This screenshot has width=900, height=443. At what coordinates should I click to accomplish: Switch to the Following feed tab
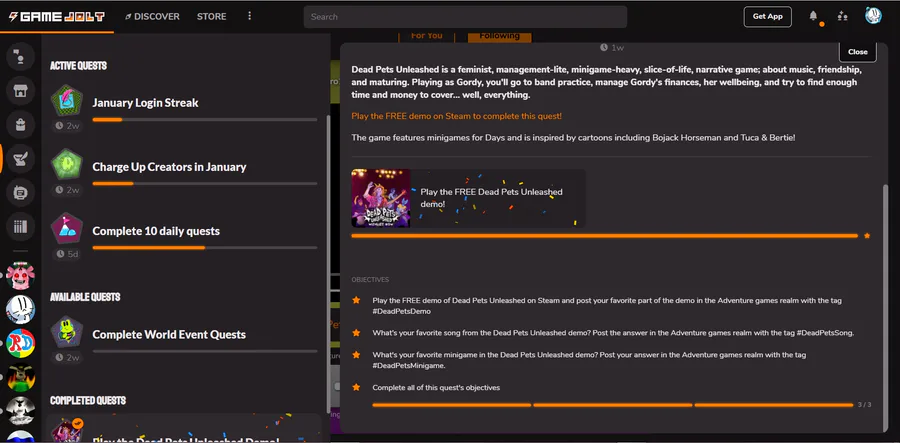[499, 36]
